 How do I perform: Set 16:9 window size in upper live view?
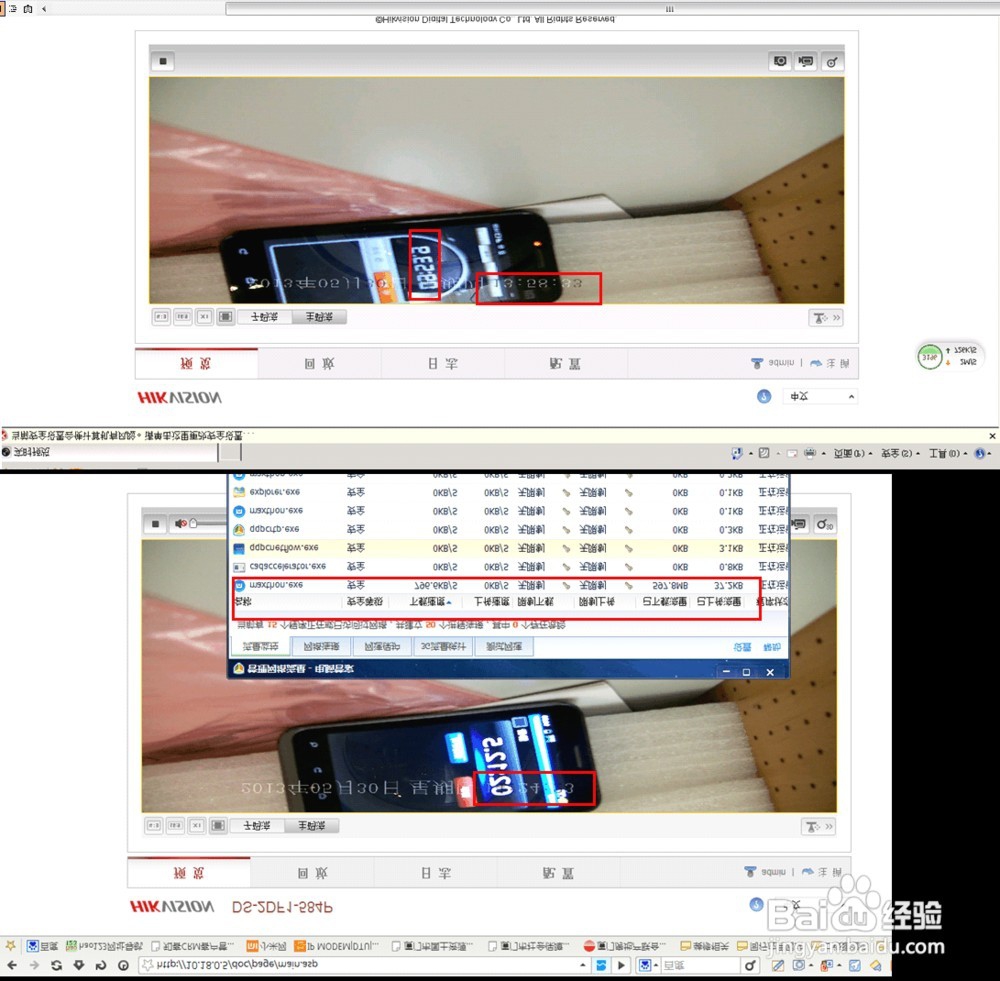click(183, 316)
